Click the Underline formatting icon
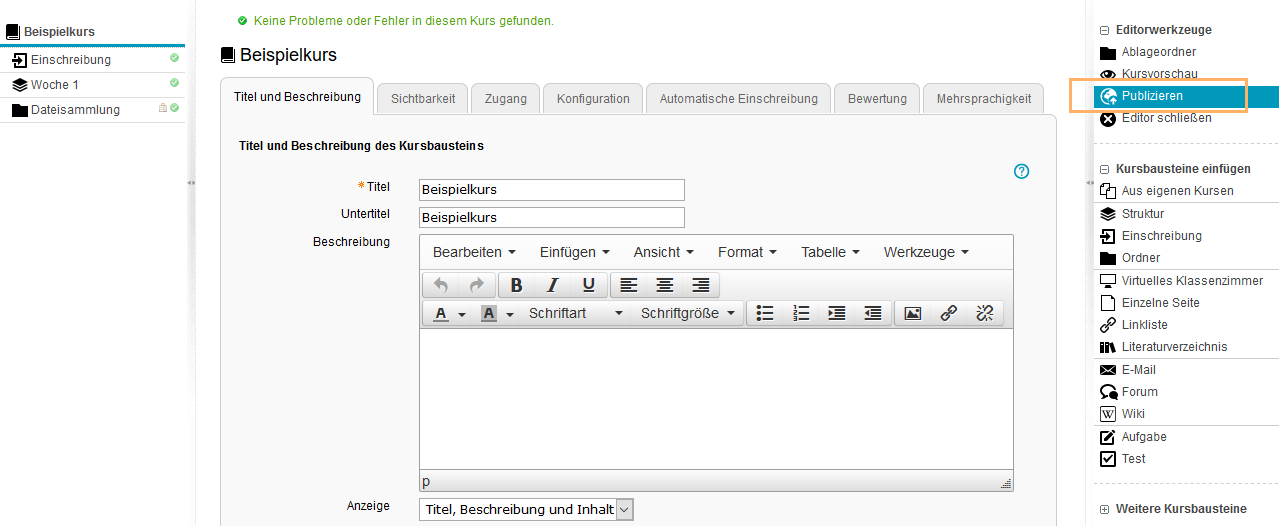The width and height of the screenshot is (1279, 526). click(x=588, y=285)
